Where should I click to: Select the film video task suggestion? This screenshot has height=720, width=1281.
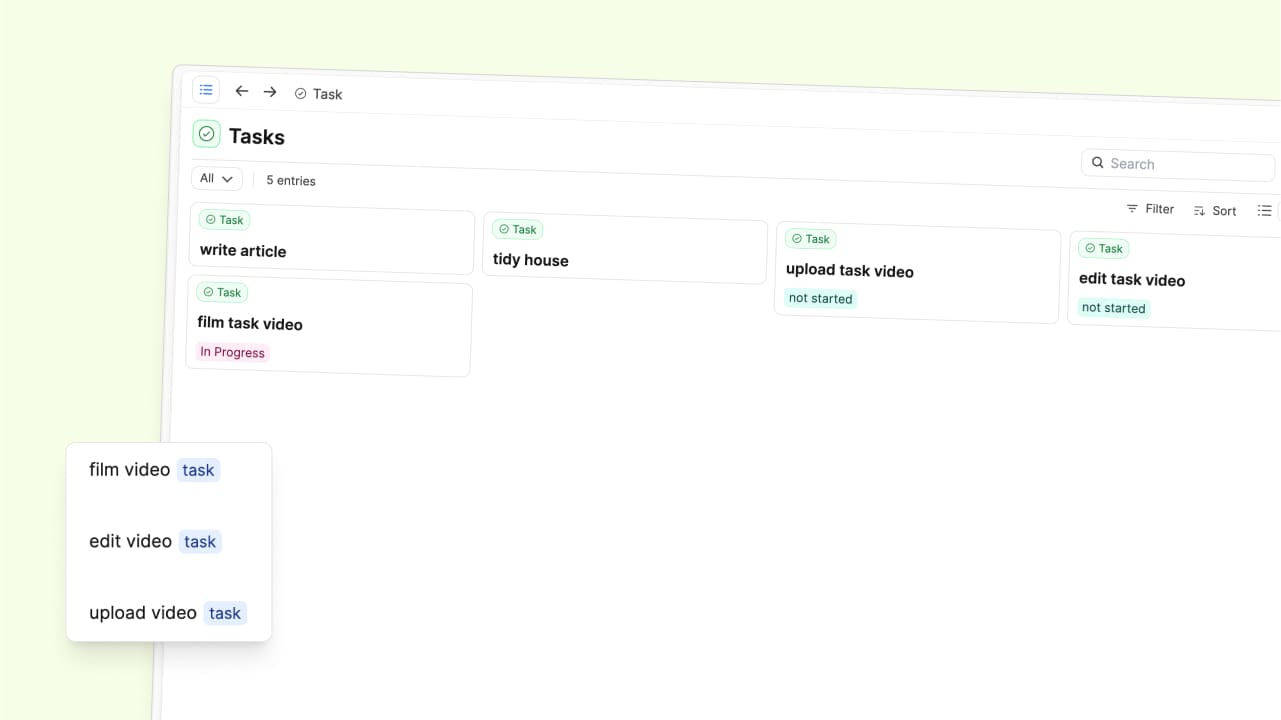point(130,470)
